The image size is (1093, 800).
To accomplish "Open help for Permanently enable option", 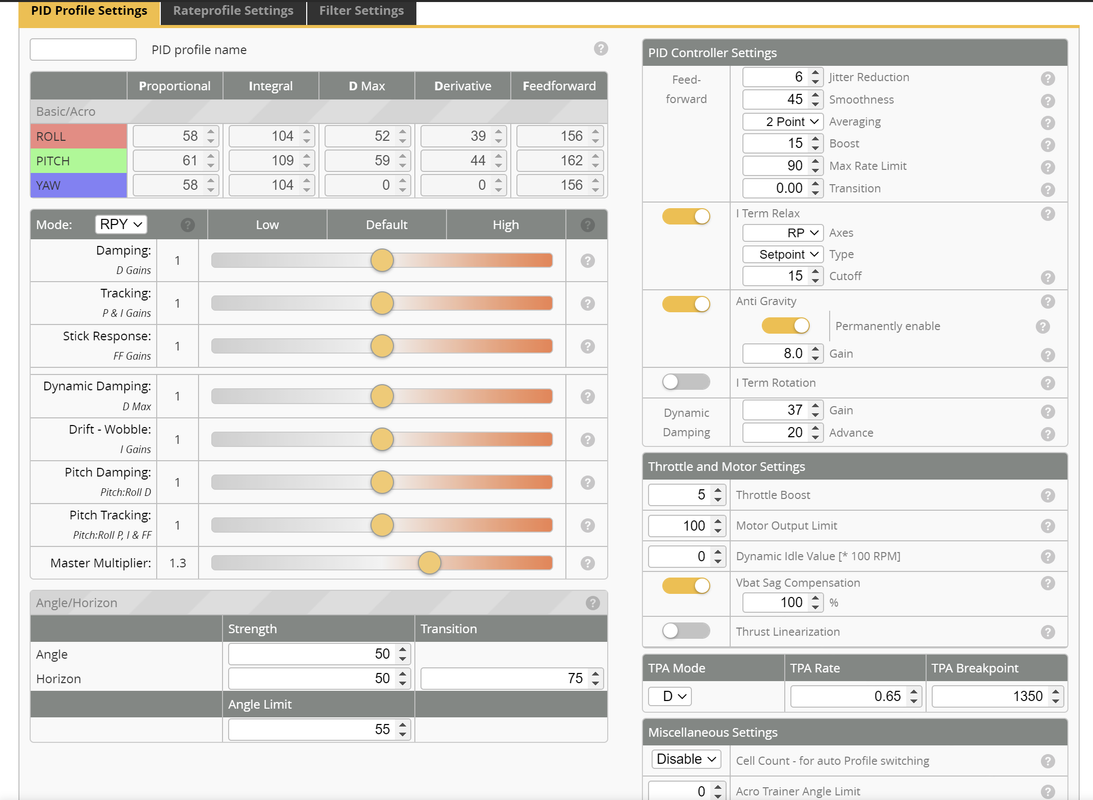I will [x=1043, y=326].
